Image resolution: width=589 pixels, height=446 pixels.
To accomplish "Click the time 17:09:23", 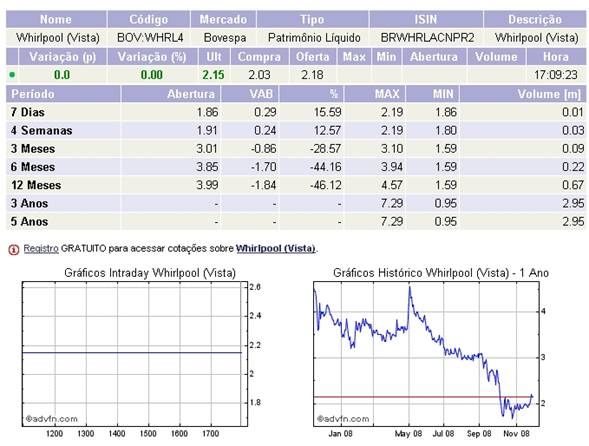I will pos(556,75).
